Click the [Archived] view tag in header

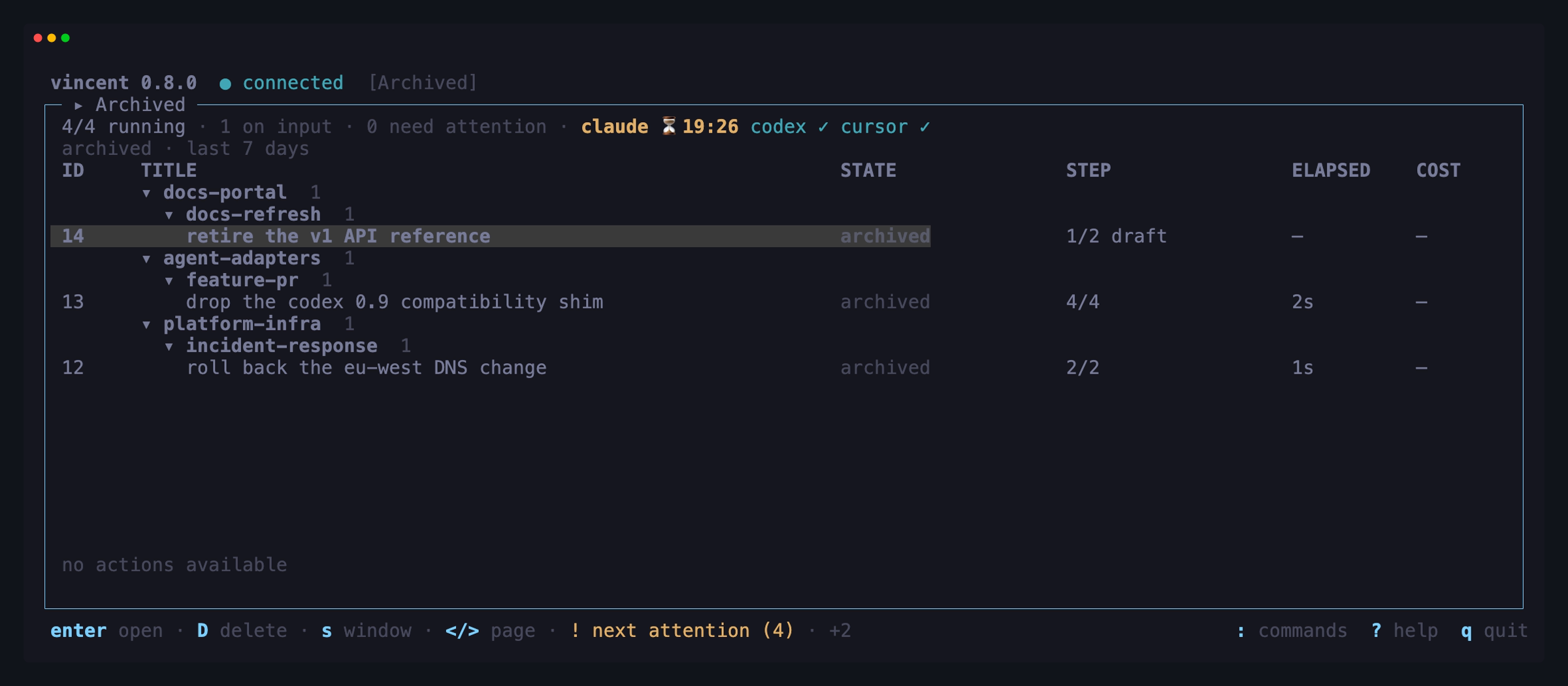point(423,83)
